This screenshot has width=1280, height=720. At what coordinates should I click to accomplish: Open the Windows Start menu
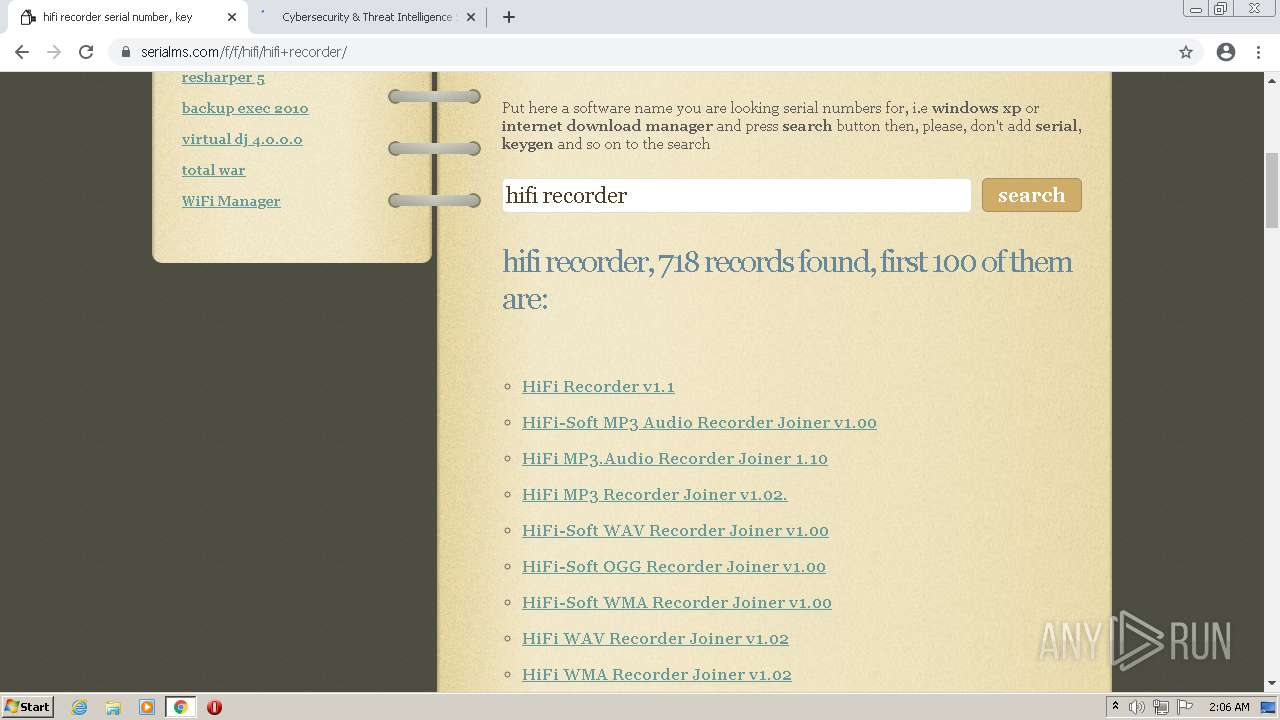(x=28, y=707)
